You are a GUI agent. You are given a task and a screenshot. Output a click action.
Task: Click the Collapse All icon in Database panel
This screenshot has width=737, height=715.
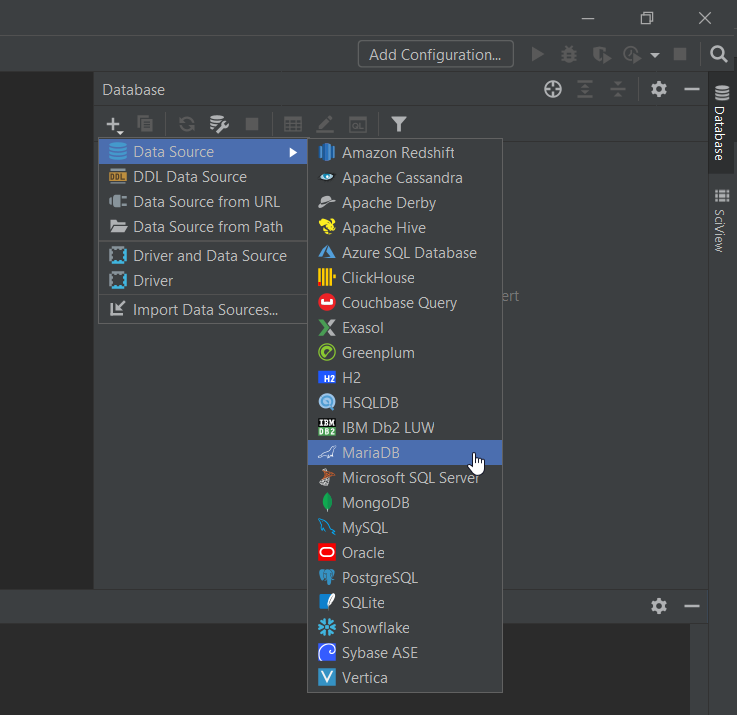[618, 89]
